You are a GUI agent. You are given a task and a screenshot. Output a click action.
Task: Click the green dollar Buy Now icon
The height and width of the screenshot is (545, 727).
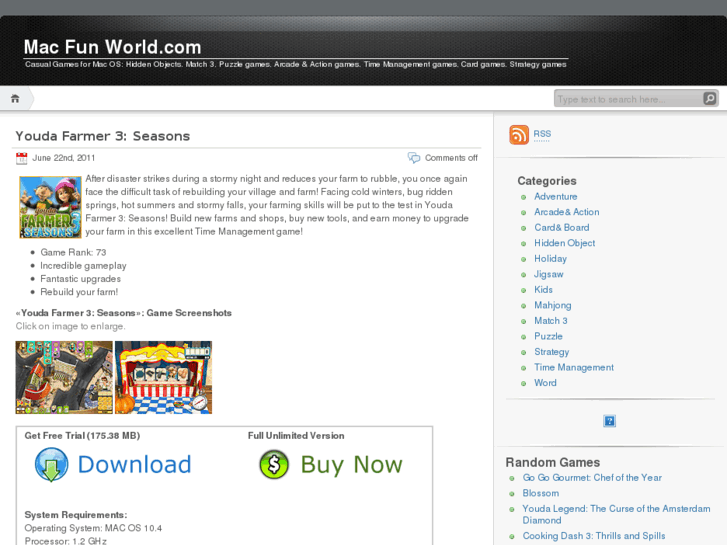274,464
